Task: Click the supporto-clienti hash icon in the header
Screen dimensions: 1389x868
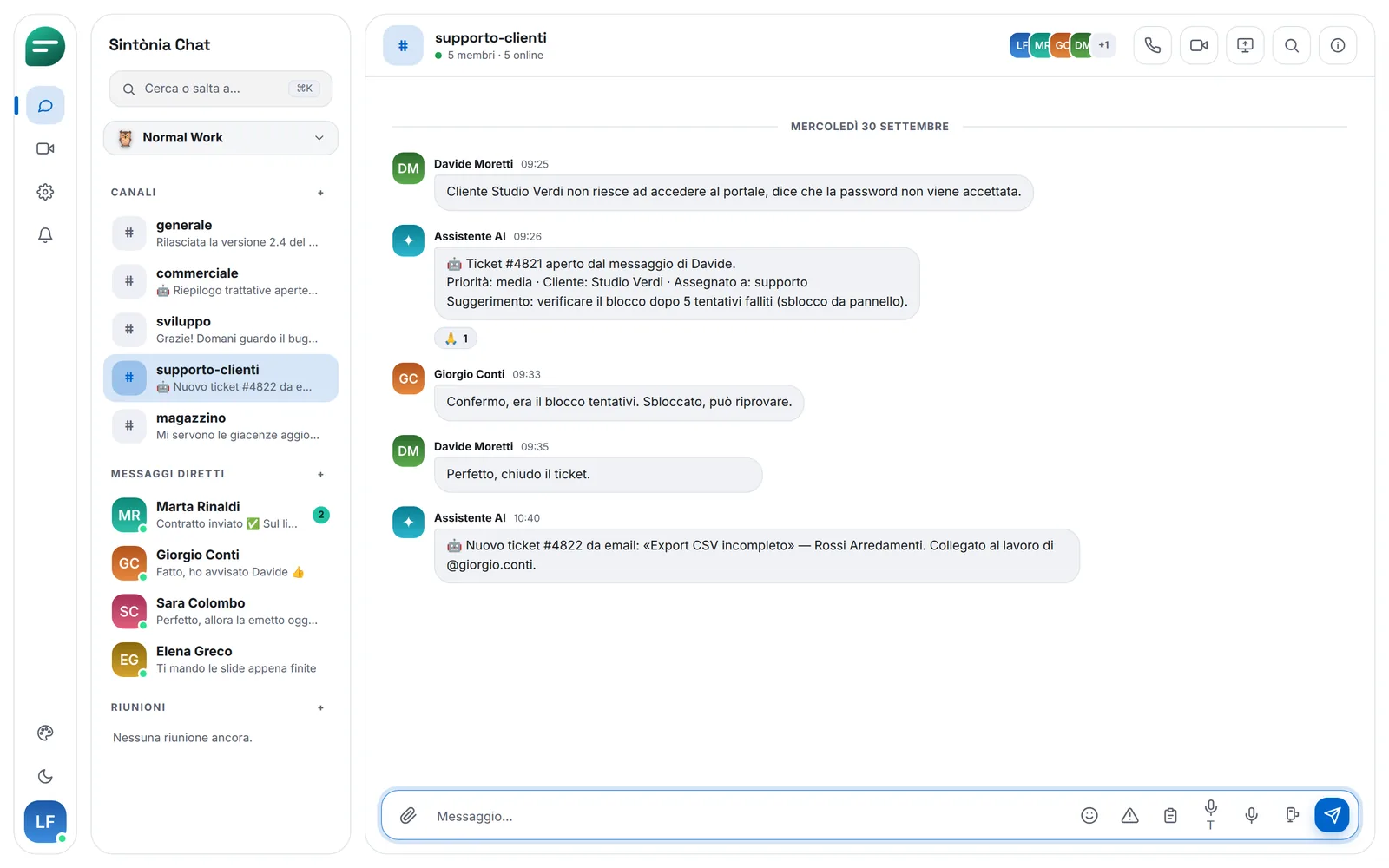Action: tap(403, 46)
